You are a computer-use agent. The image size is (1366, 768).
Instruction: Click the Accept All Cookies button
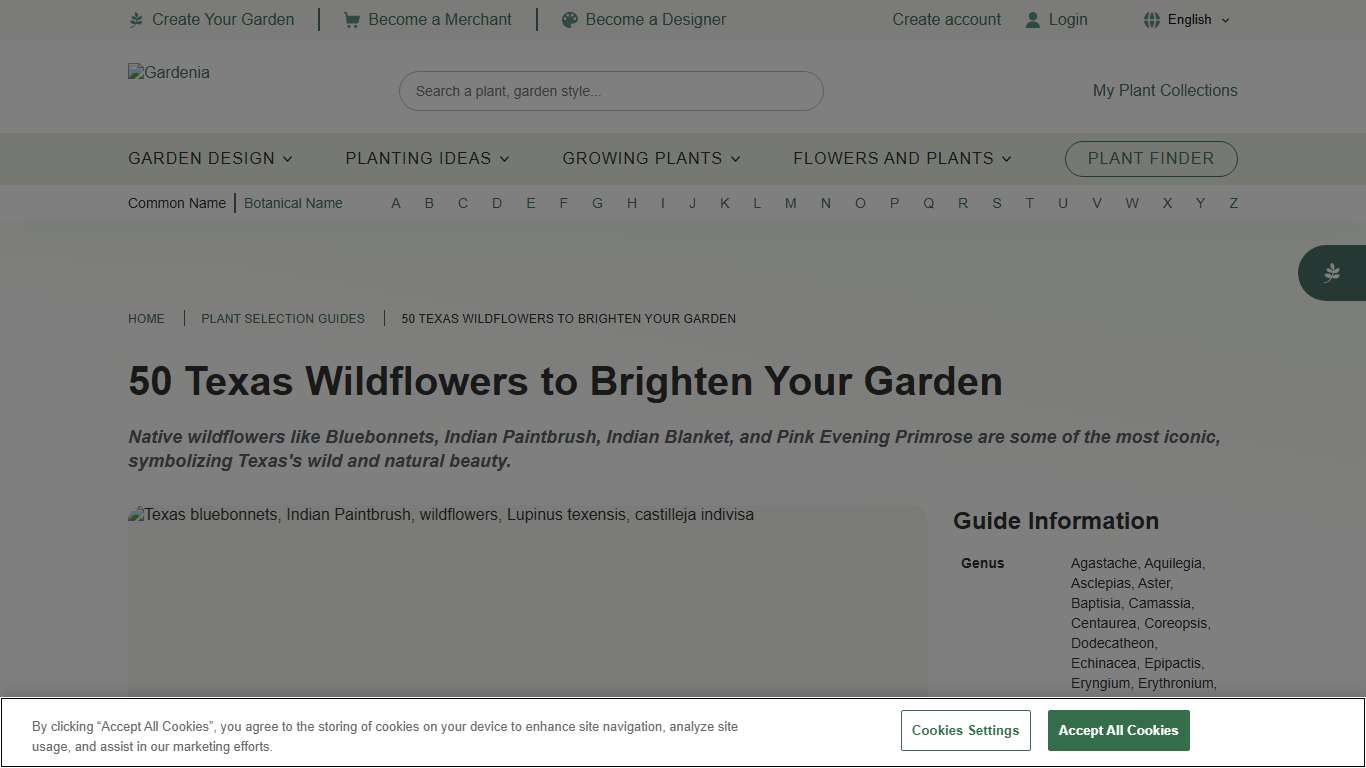(1118, 730)
